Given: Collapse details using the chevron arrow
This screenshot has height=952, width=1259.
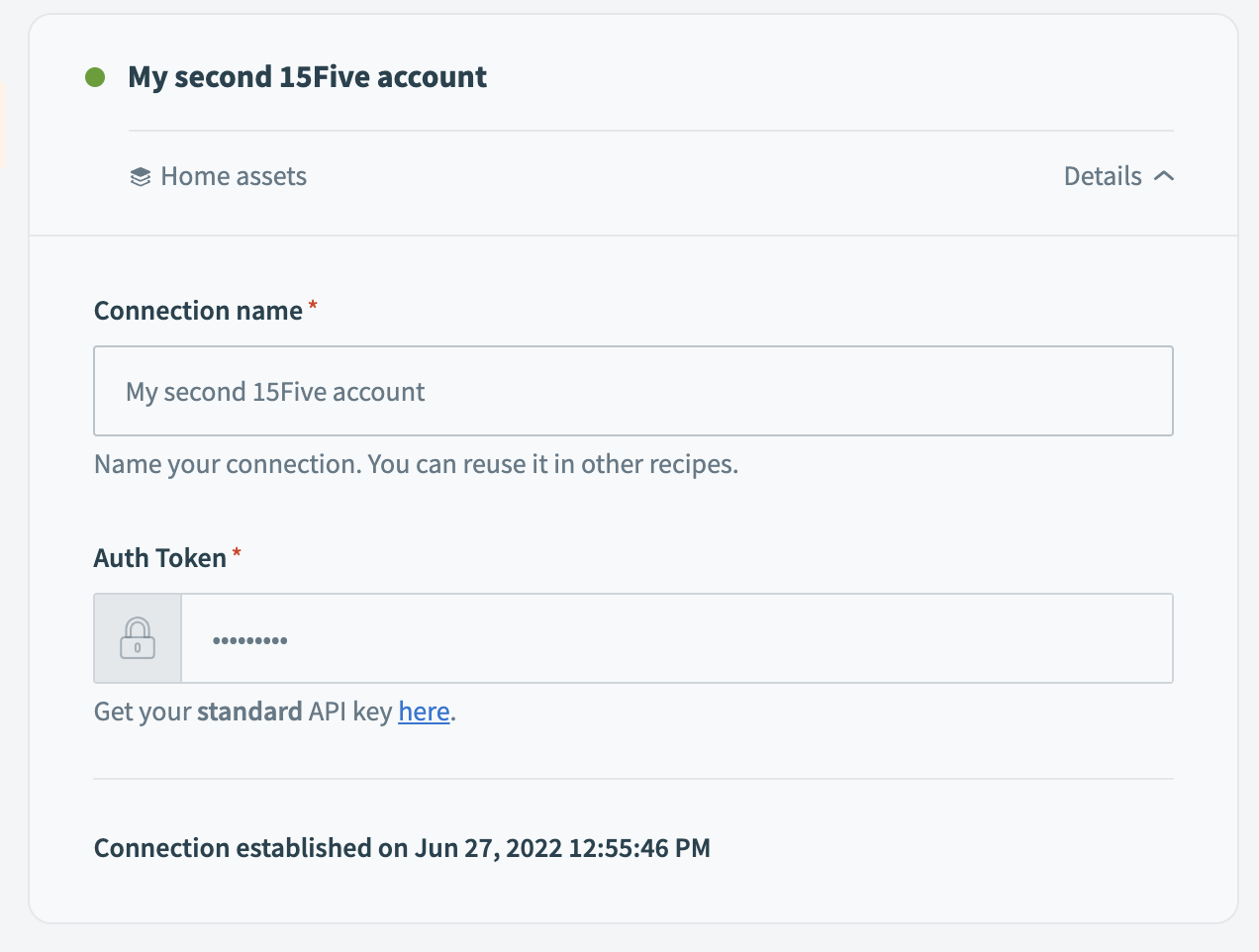Looking at the screenshot, I should pyautogui.click(x=1164, y=176).
